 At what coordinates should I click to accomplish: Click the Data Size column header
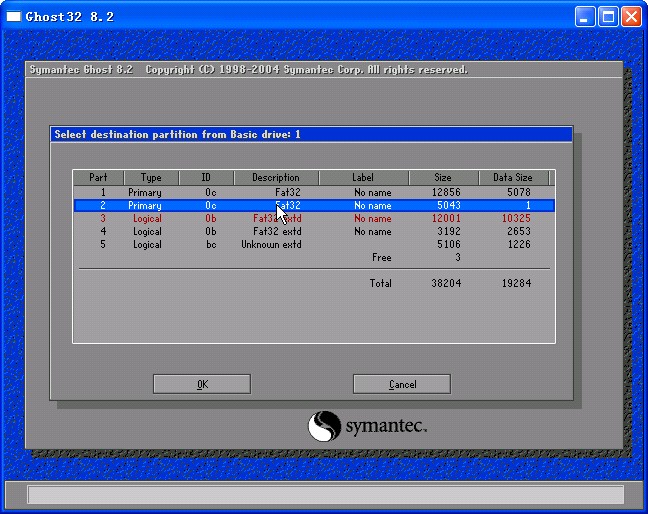tap(513, 178)
